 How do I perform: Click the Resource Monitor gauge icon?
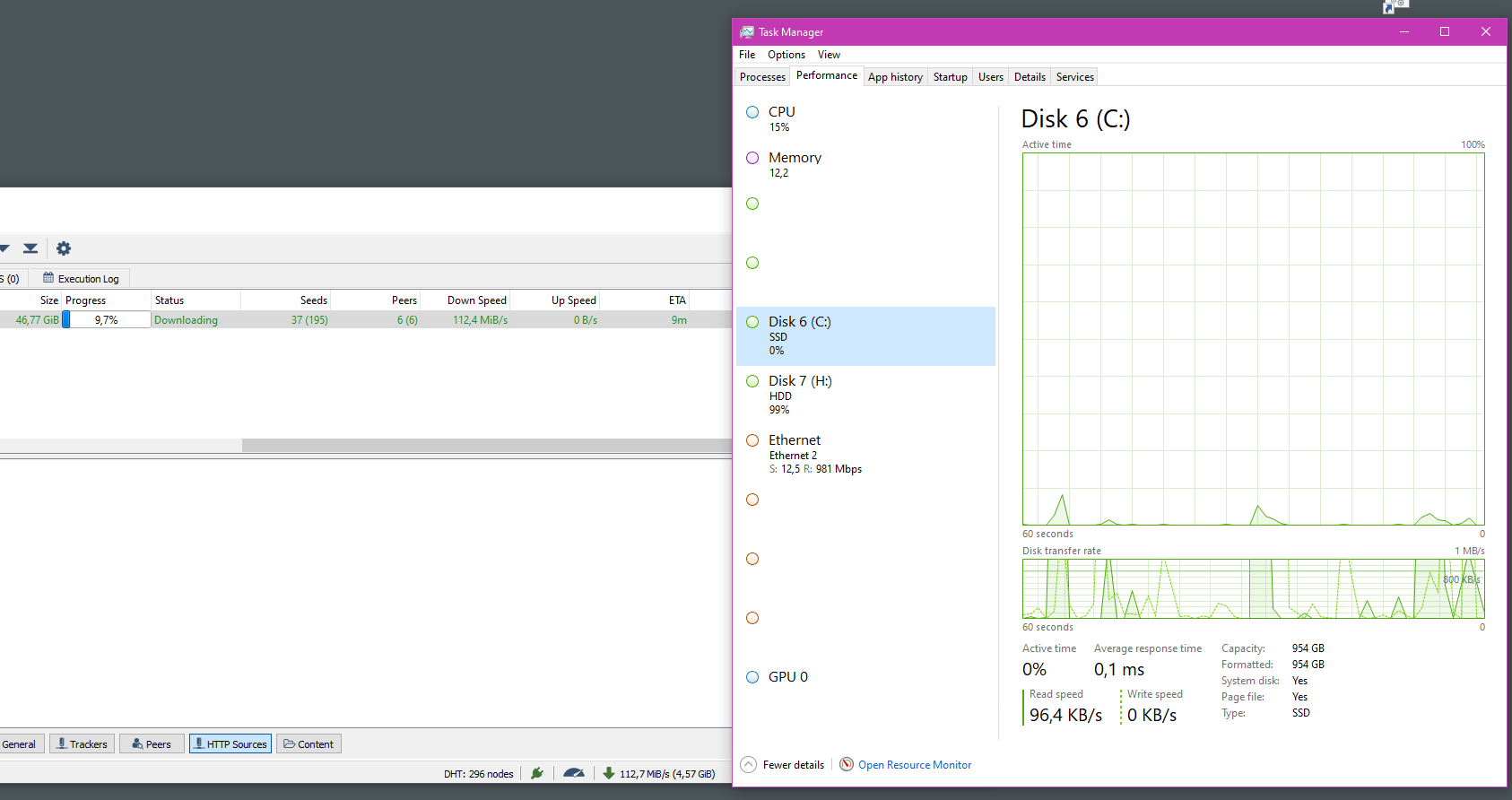pos(847,764)
